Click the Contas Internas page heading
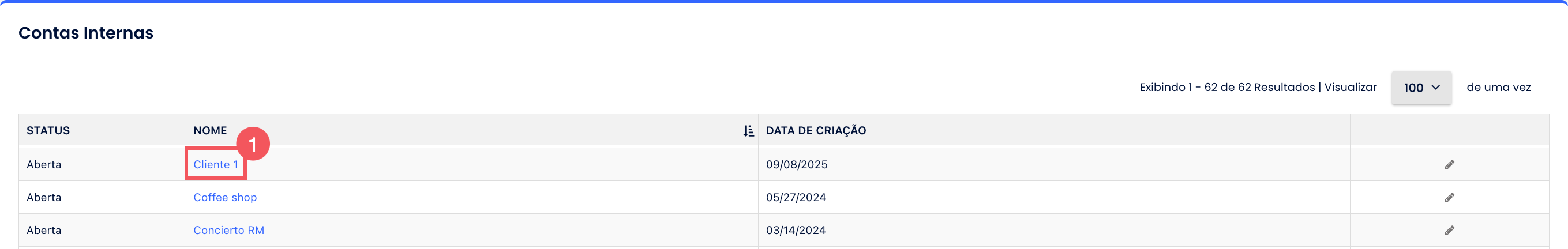The width and height of the screenshot is (1568, 249). tap(86, 33)
